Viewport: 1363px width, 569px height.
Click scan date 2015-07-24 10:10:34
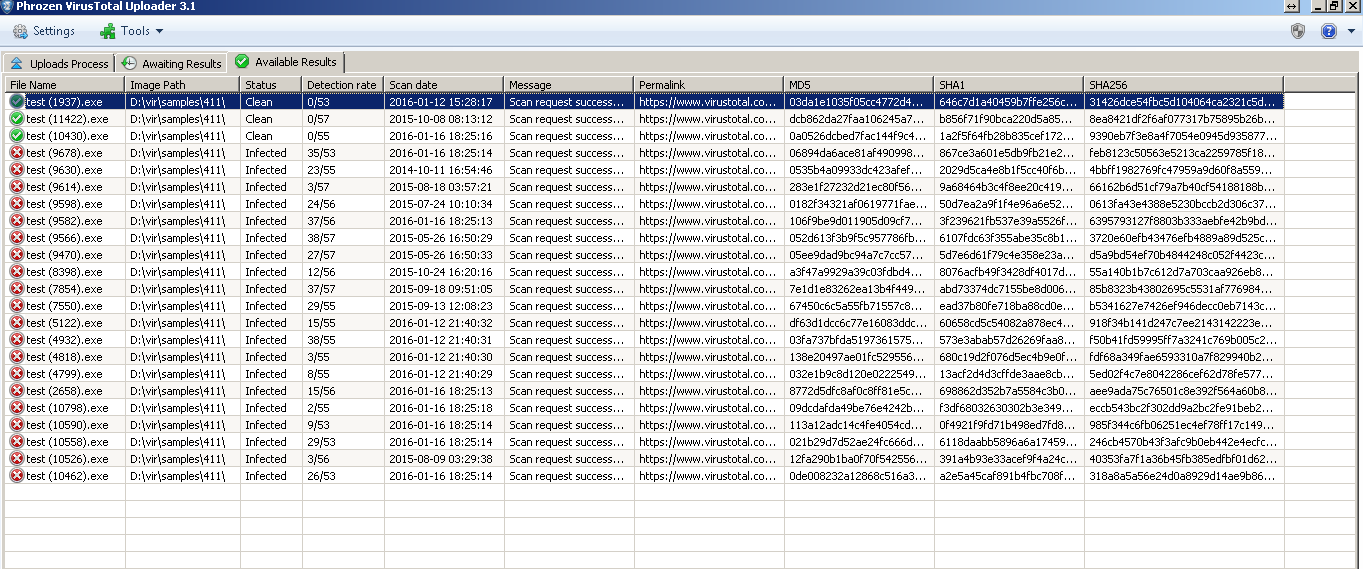[440, 204]
